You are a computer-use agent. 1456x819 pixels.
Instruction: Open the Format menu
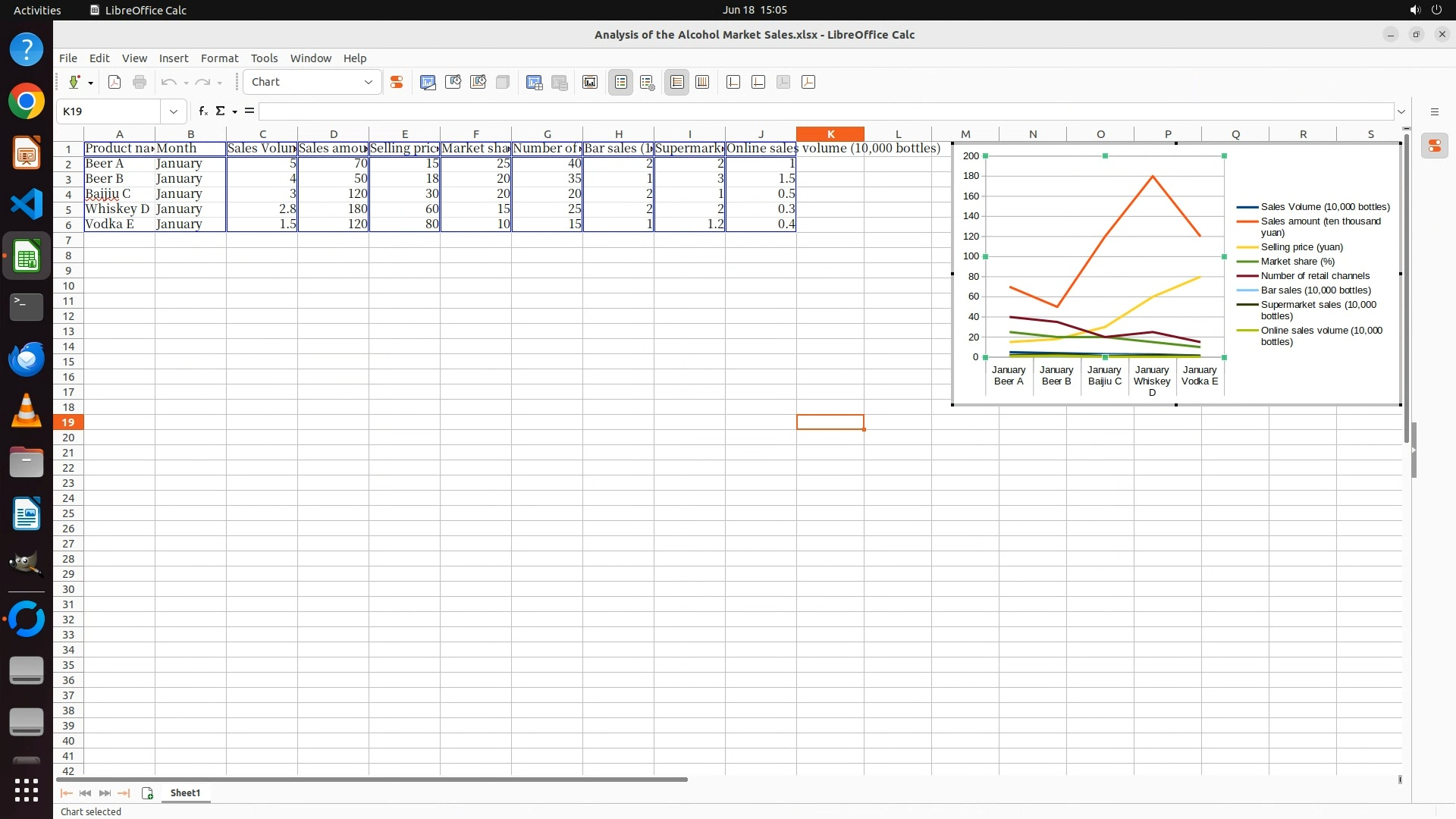219,58
